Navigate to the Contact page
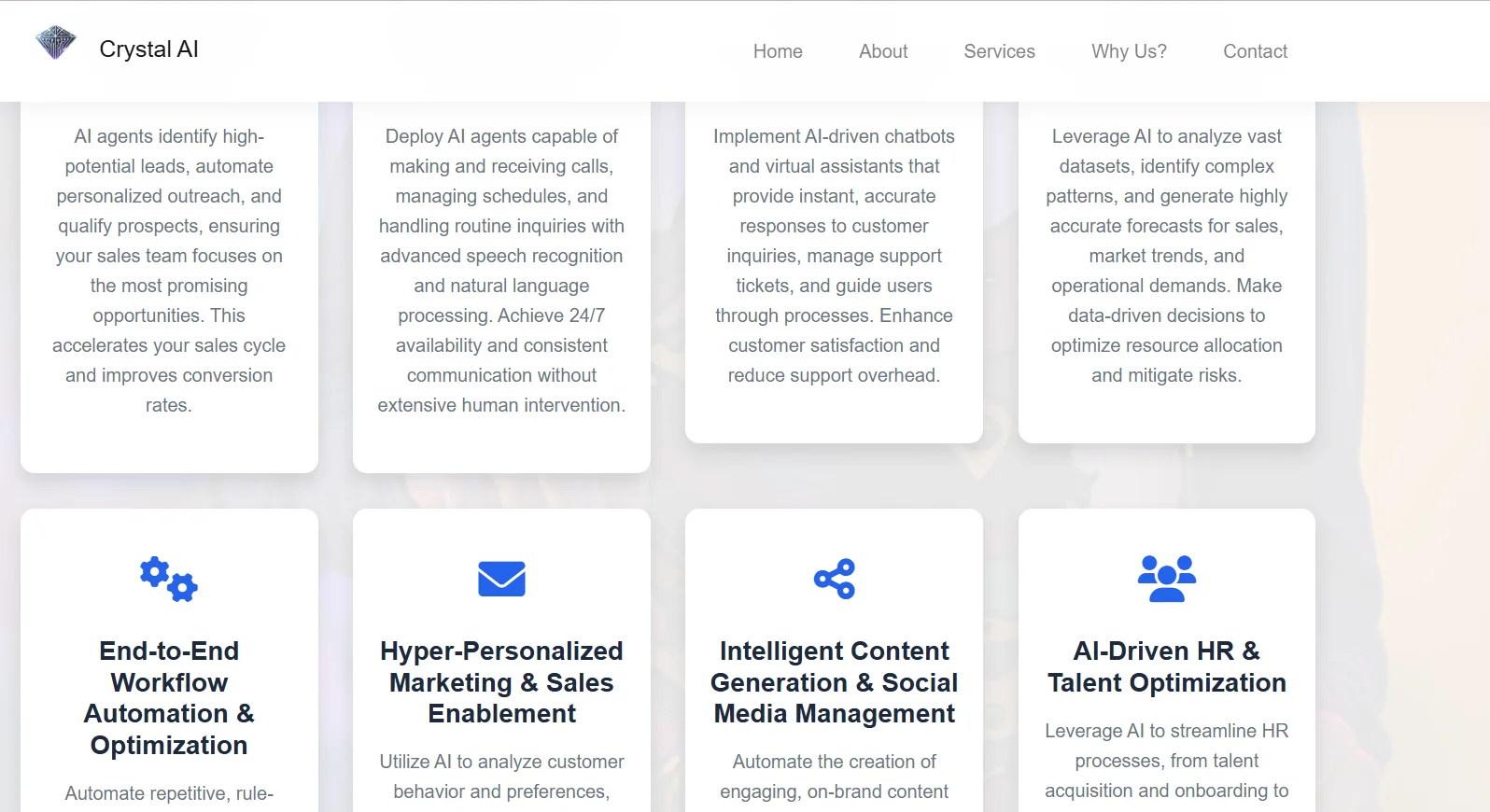The width and height of the screenshot is (1490, 812). (1255, 51)
